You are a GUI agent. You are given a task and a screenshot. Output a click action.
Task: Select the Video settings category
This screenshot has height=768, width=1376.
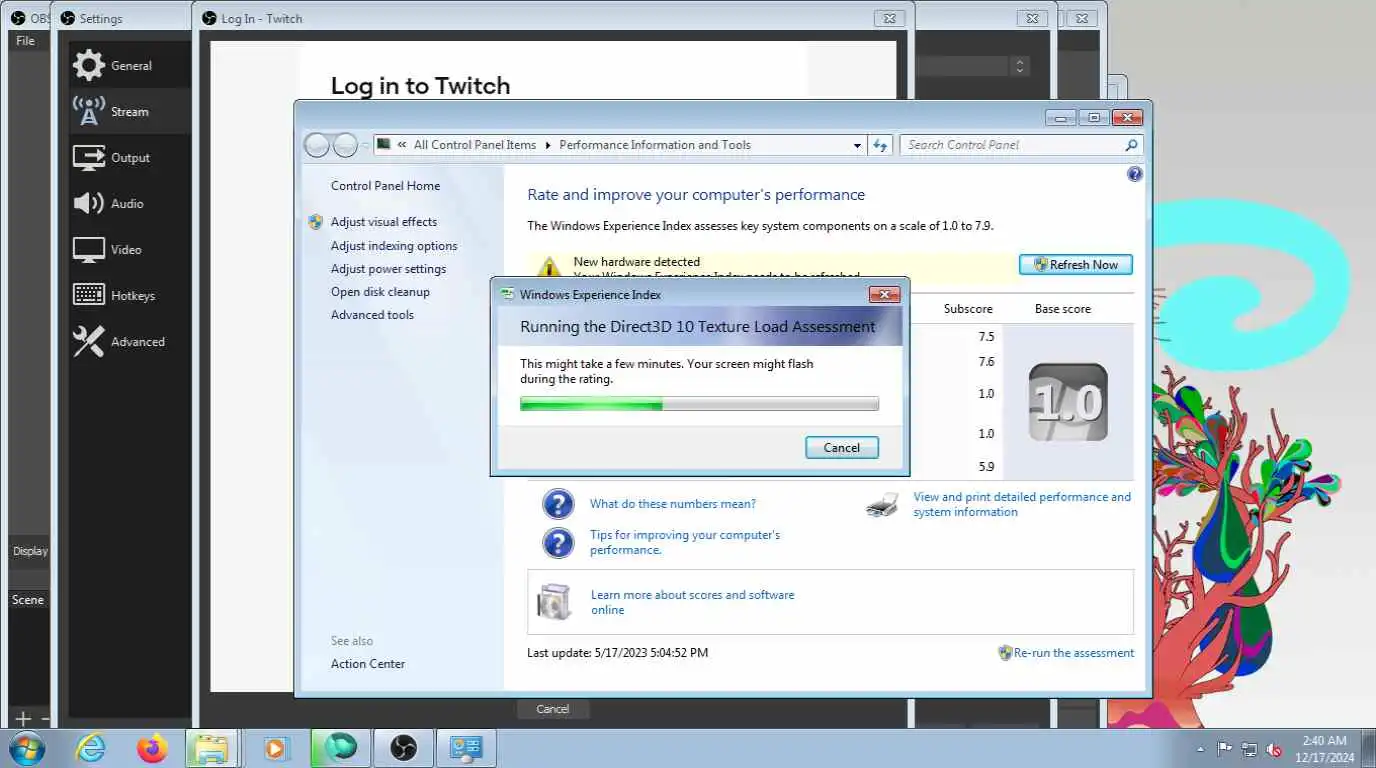click(130, 250)
